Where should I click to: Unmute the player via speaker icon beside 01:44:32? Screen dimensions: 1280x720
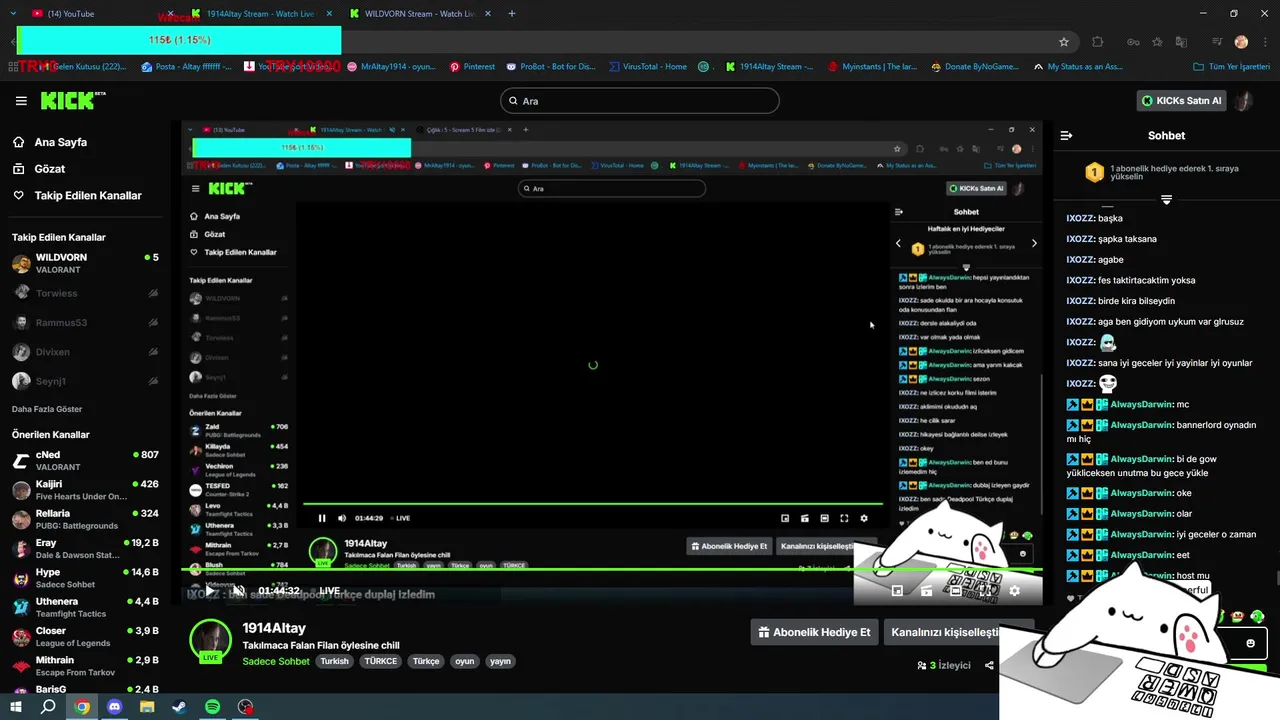(x=238, y=591)
